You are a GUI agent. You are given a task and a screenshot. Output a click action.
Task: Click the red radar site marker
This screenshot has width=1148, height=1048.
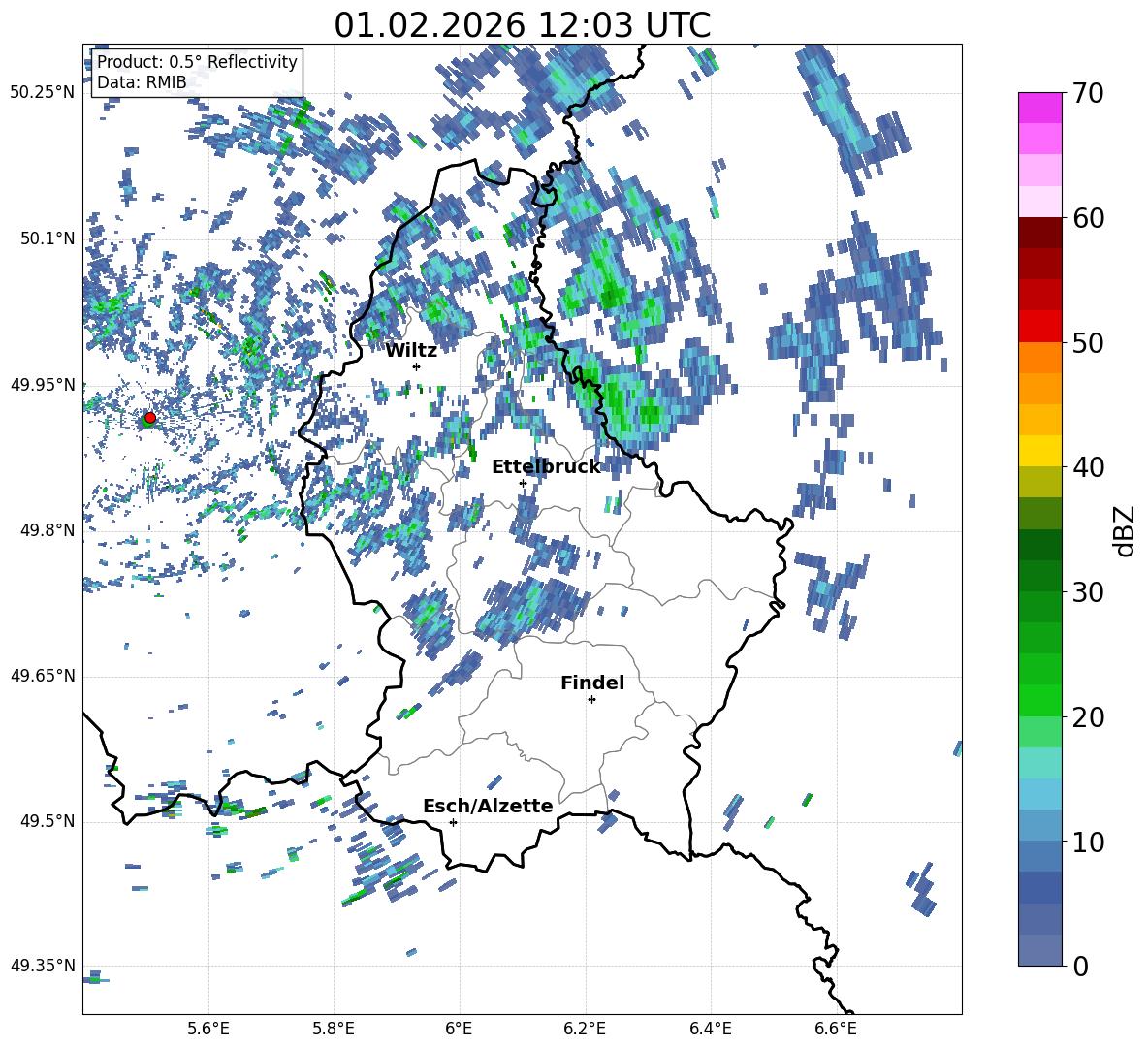150,417
